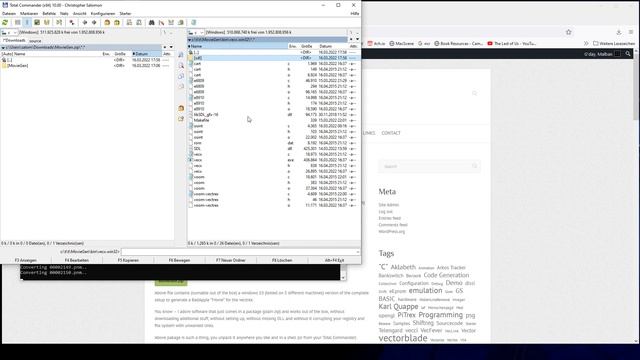Click the last toolbar icon, the notepad
This screenshot has height=360, width=640.
point(193,22)
